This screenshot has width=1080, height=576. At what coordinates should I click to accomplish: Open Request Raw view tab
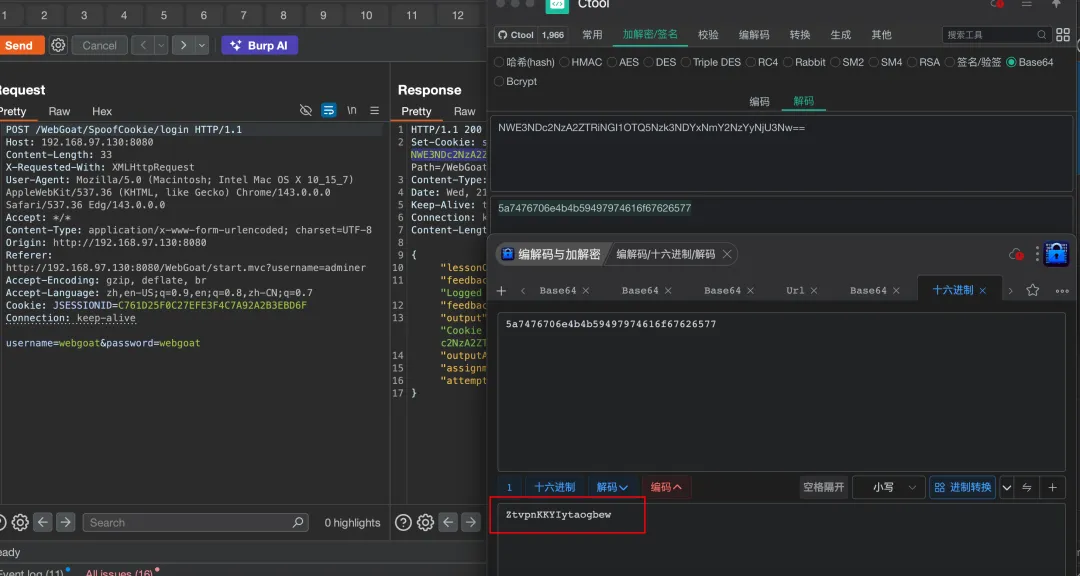coord(59,111)
